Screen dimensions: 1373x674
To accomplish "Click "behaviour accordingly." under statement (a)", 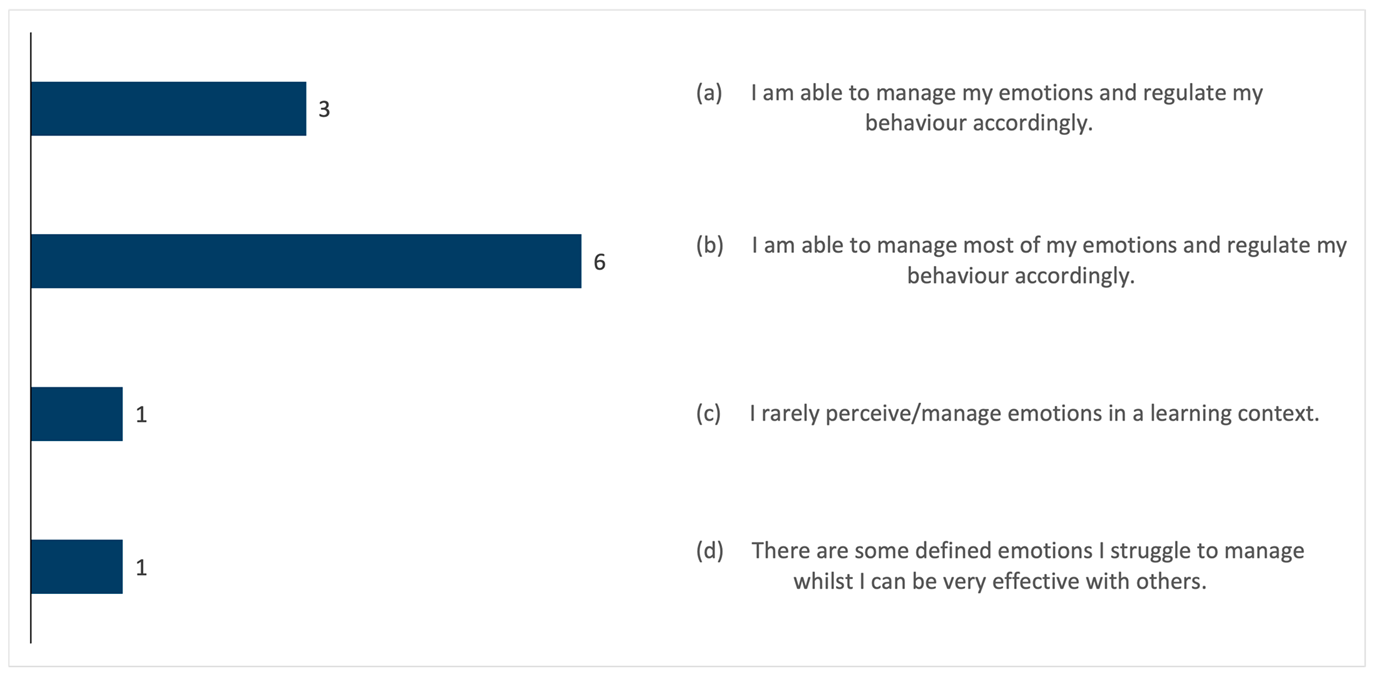I will 978,124.
